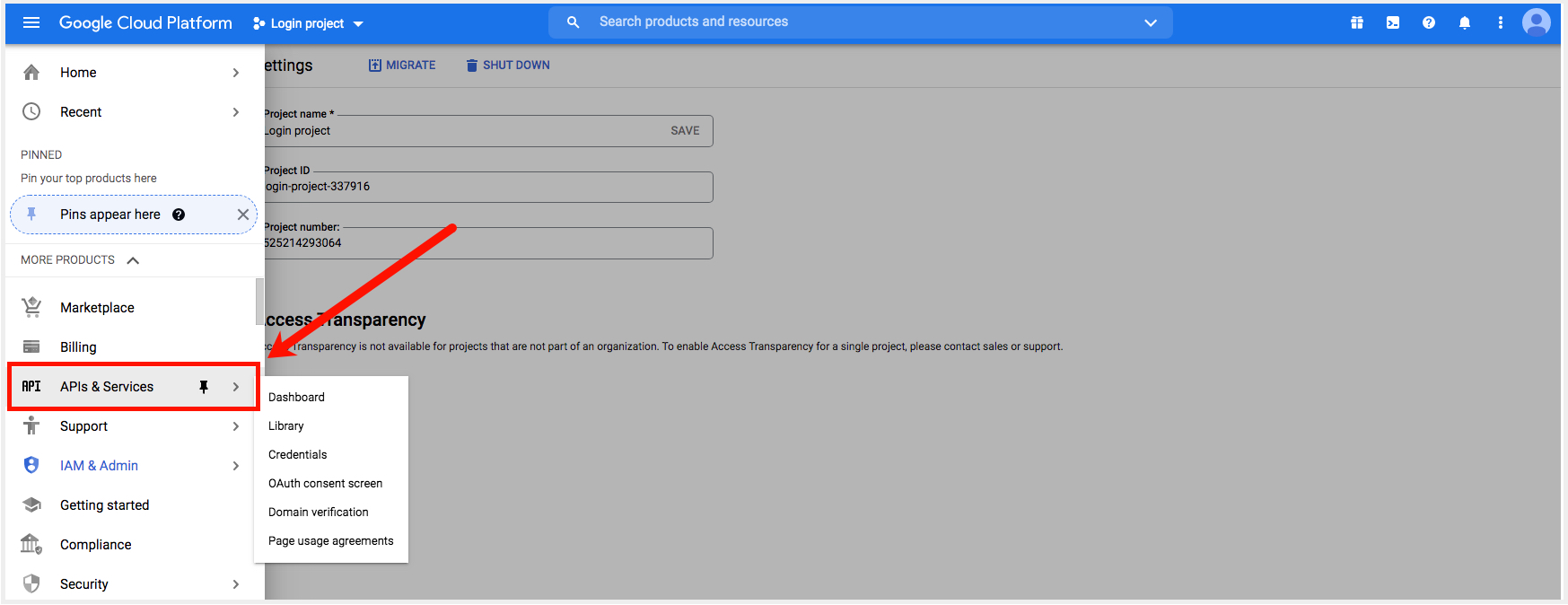Expand the Home submenu chevron
Screen dimensions: 1568x605
[x=236, y=73]
